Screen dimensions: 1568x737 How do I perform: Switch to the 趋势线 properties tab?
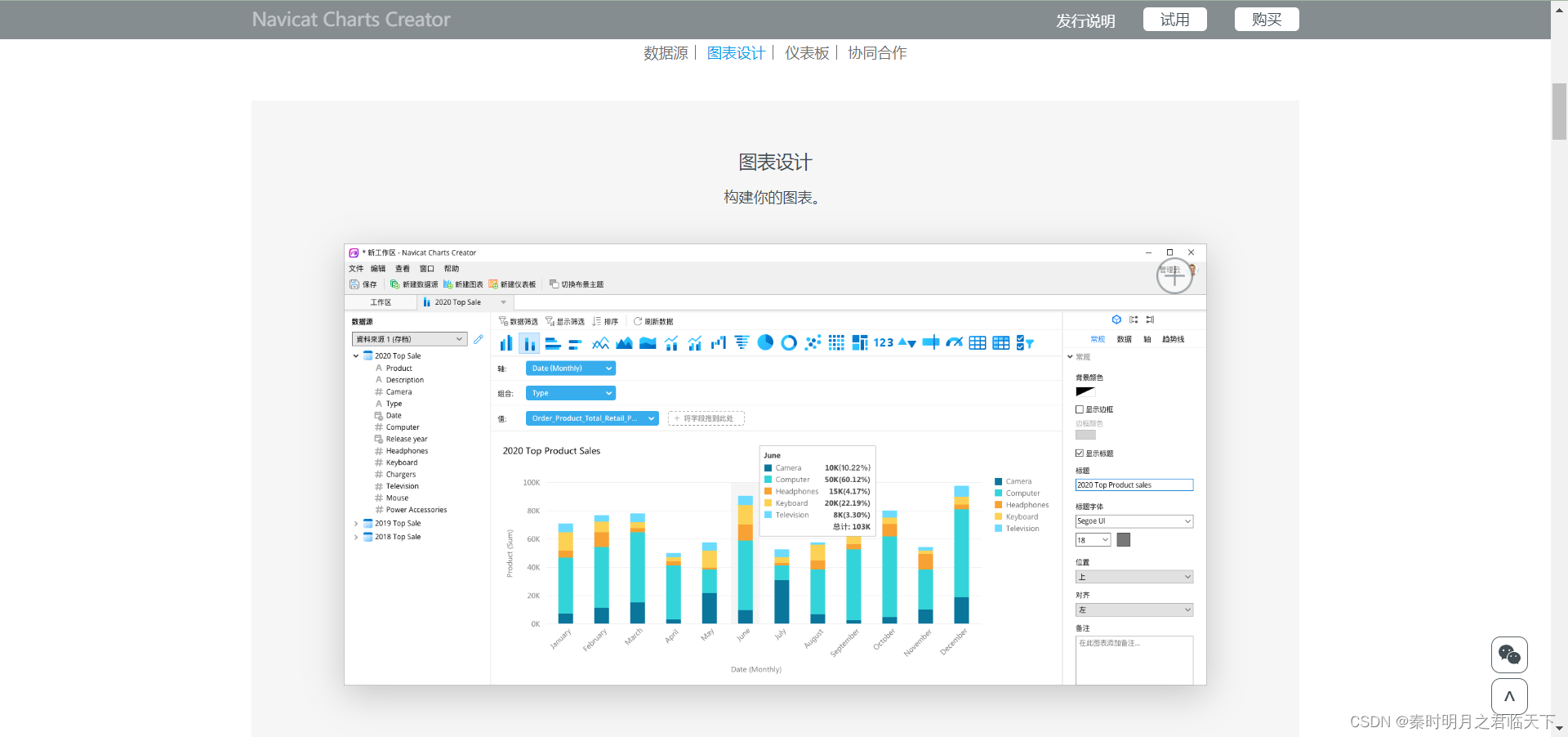1173,339
